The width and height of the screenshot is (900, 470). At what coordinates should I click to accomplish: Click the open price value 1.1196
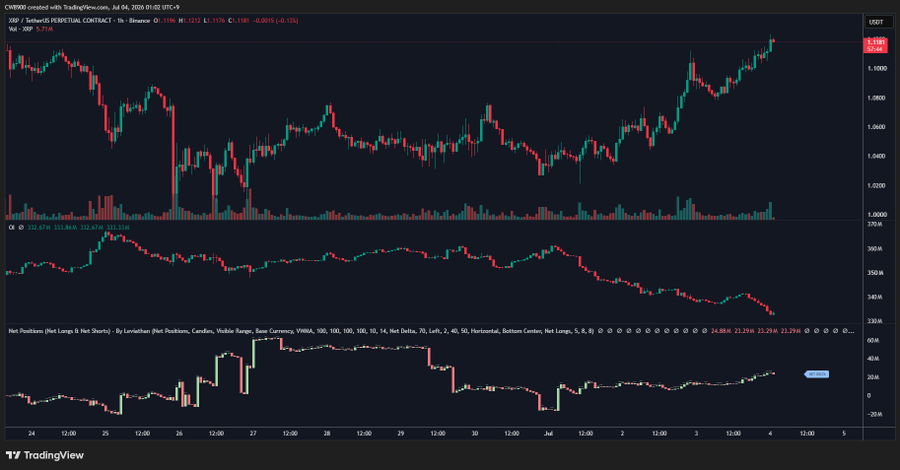(x=165, y=21)
